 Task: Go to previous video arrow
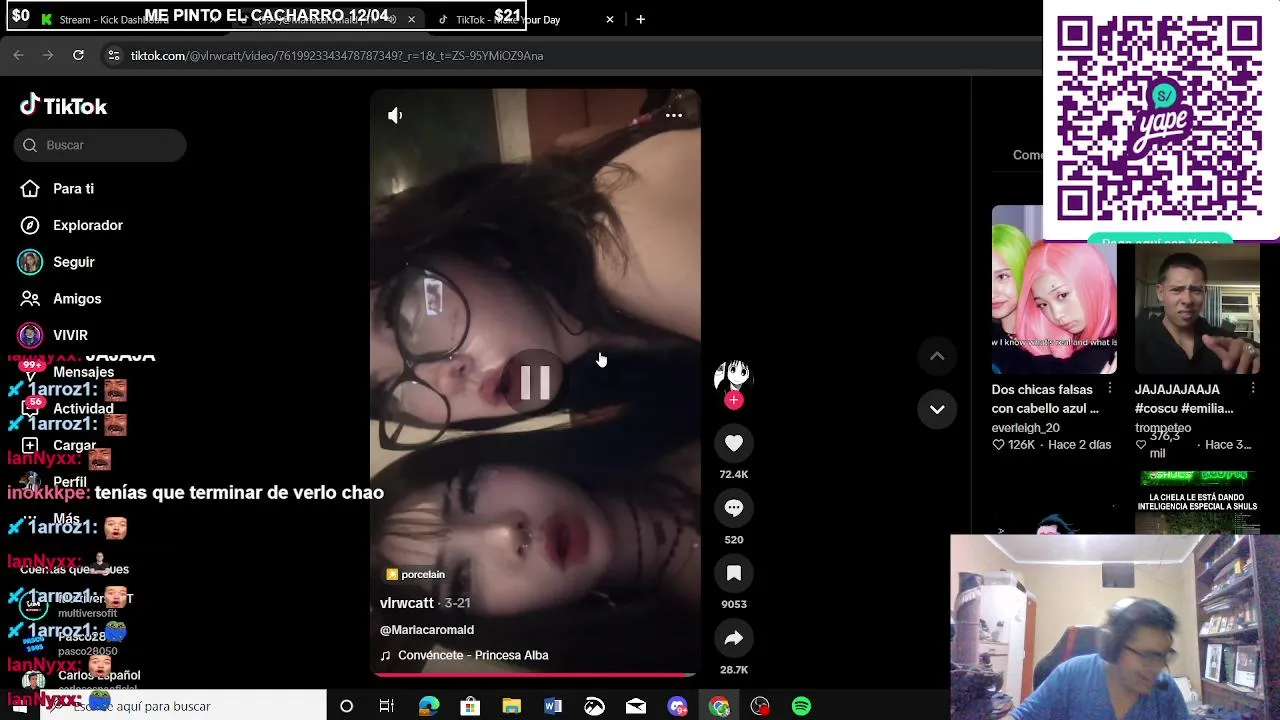pyautogui.click(x=937, y=356)
